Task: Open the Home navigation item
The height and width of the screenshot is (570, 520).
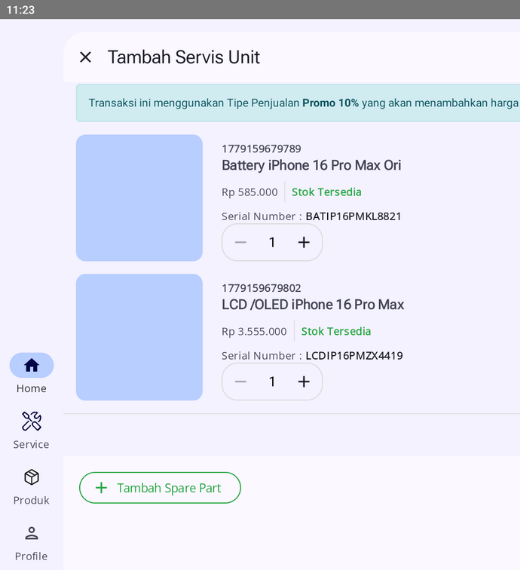Action: (32, 373)
